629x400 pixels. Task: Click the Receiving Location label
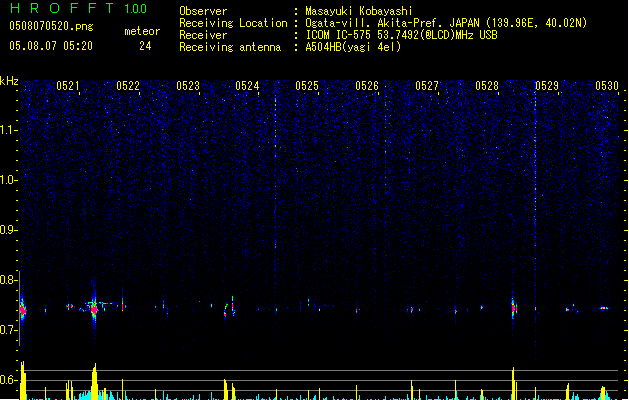point(233,23)
